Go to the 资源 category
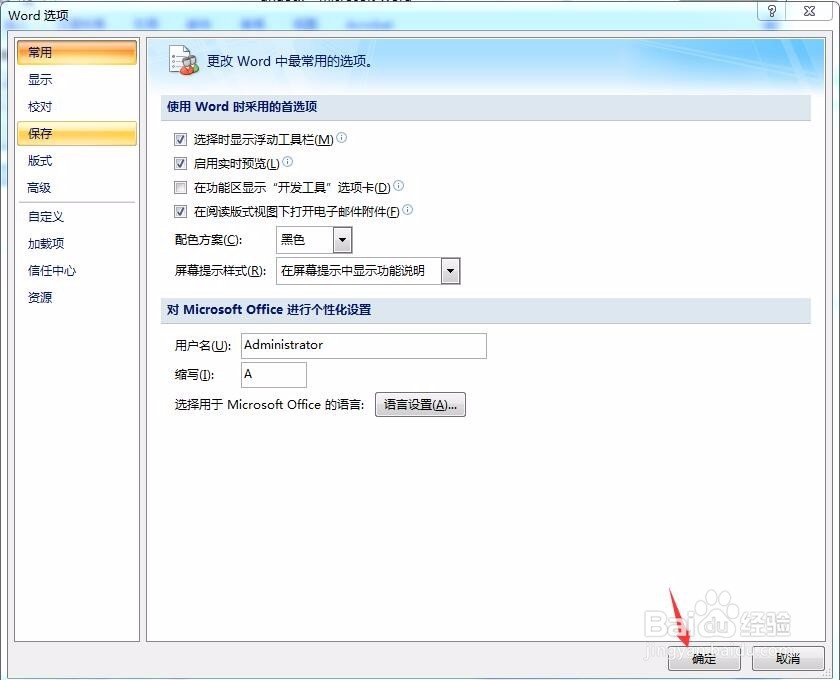 pos(77,297)
